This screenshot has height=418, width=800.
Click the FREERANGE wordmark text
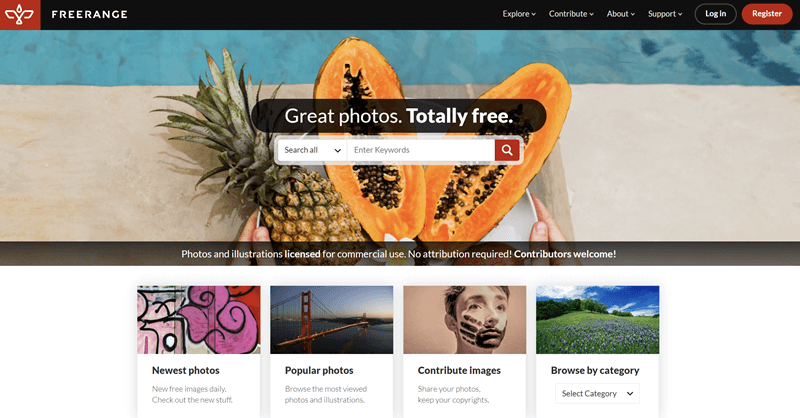coord(90,14)
